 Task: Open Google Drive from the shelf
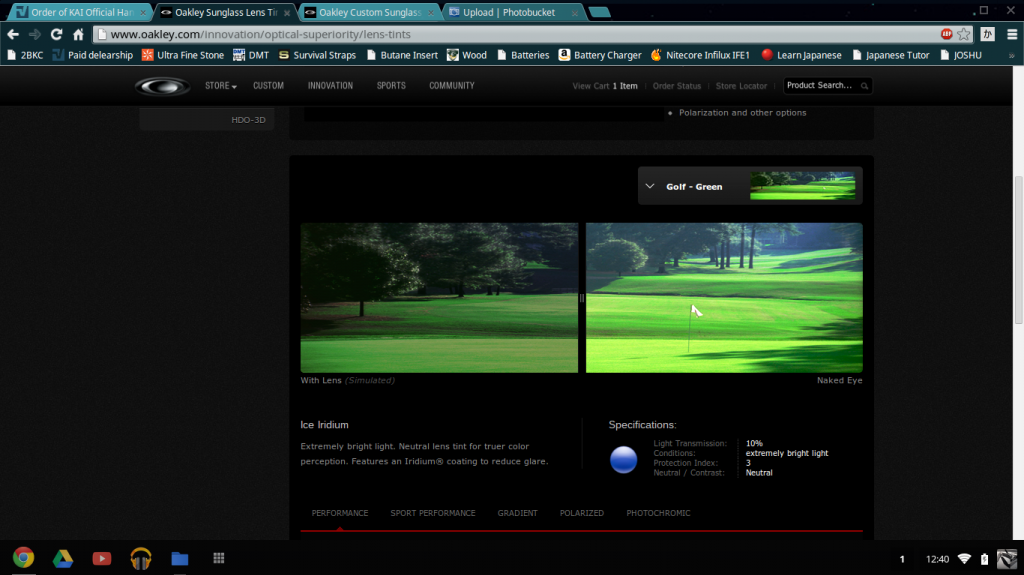[63, 558]
